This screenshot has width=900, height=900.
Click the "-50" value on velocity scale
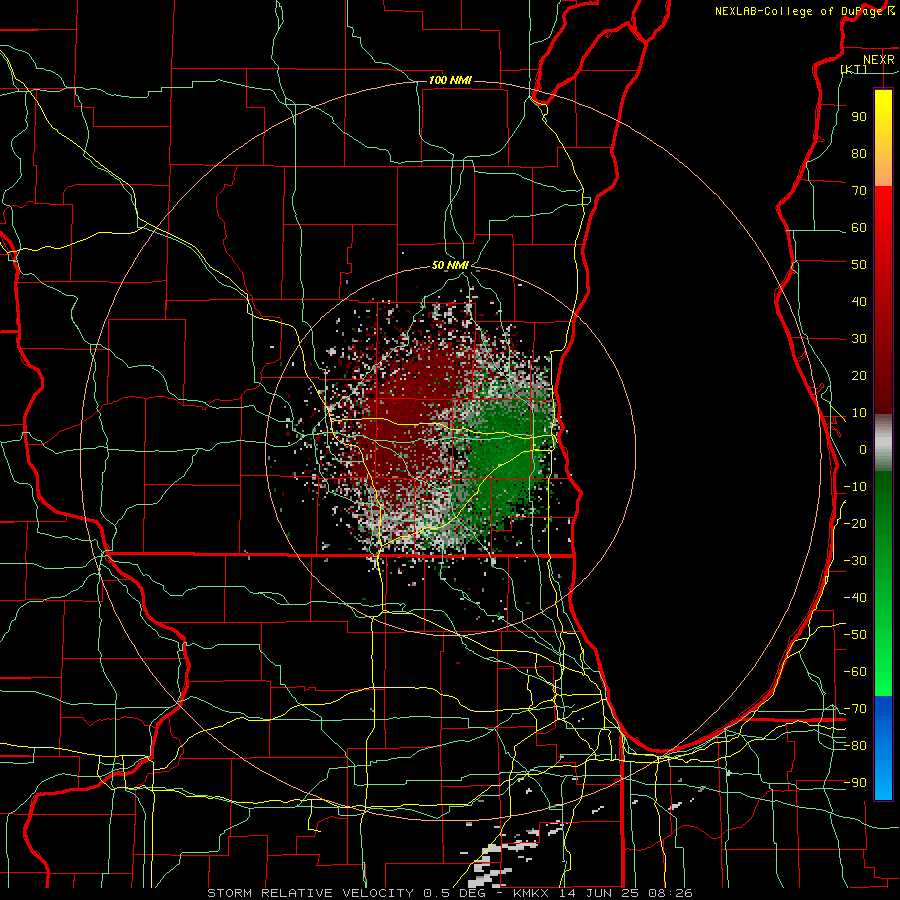[x=855, y=635]
